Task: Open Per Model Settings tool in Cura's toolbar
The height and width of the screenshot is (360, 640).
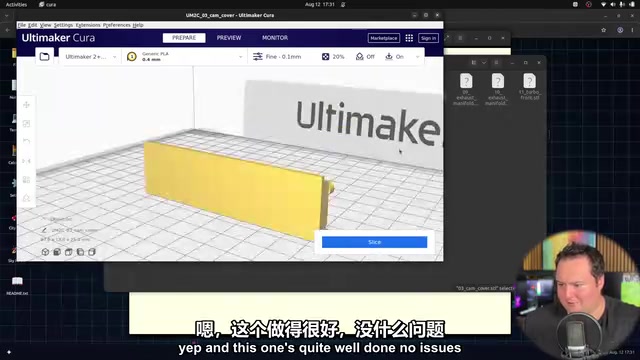Action: click(27, 180)
